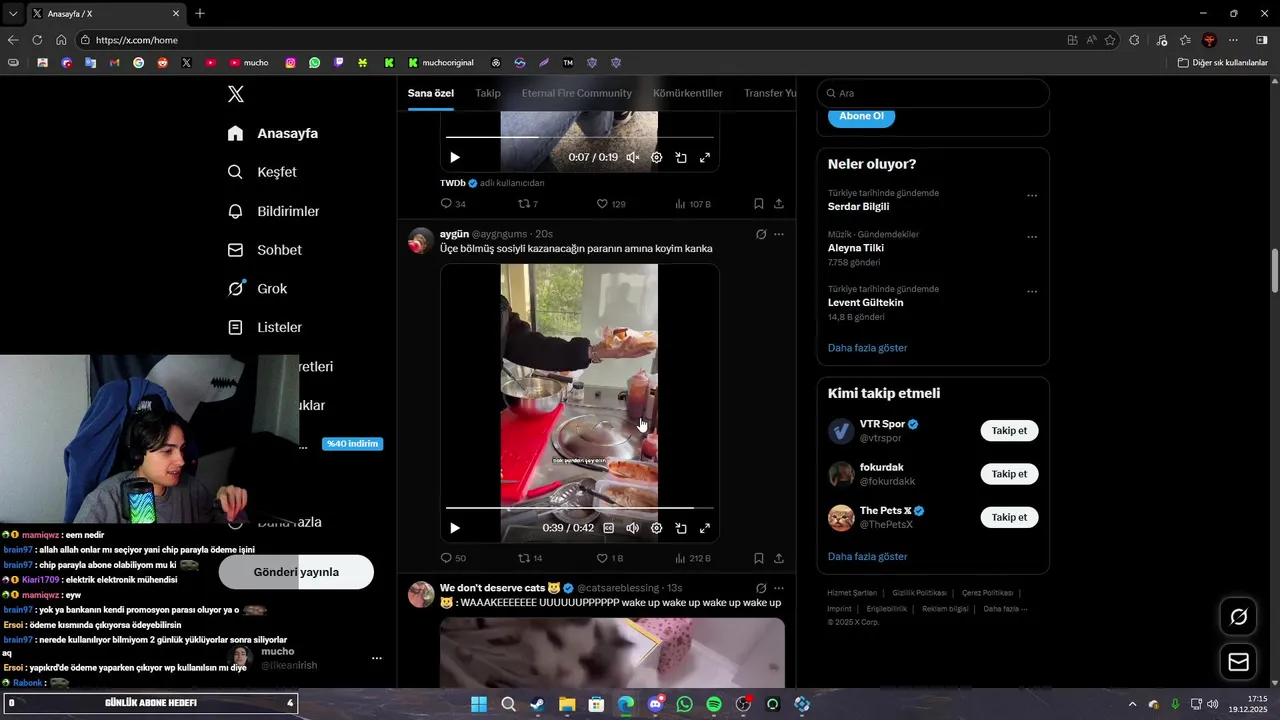Open Diğer sık kullanılanlar bookmarks folder
Image resolution: width=1280 pixels, height=720 pixels.
(1223, 62)
